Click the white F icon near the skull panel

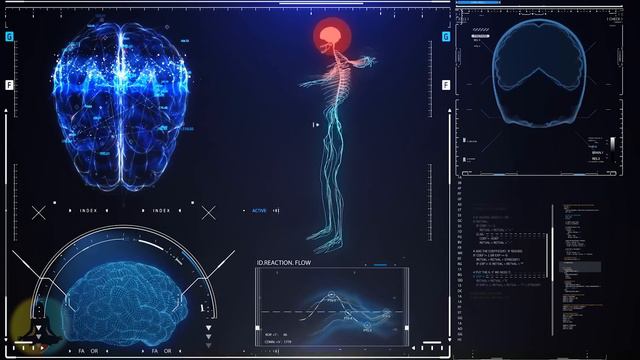coord(446,85)
